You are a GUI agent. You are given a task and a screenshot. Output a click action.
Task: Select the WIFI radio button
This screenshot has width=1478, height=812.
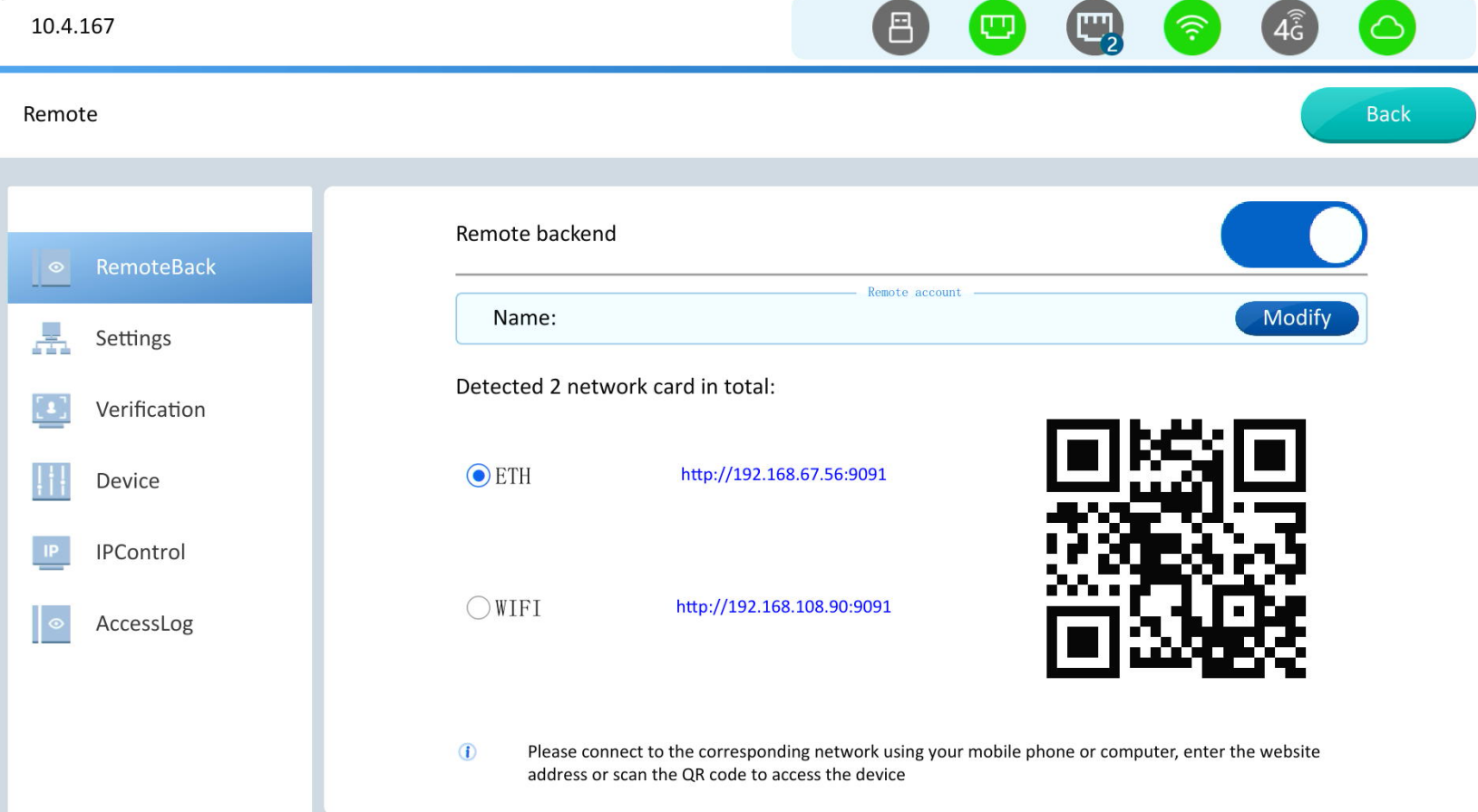click(478, 607)
